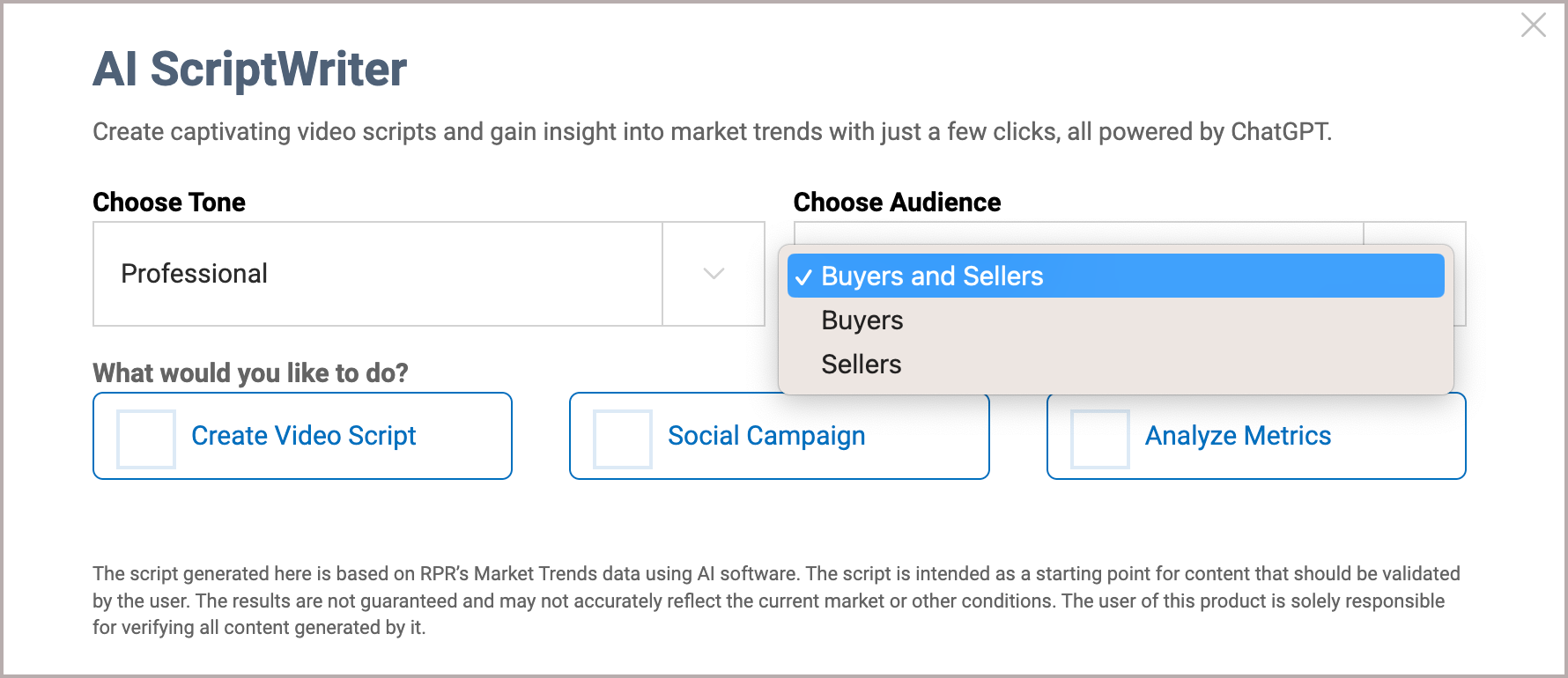1568x678 pixels.
Task: Click the Analyze Metrics label text
Action: [x=1238, y=436]
